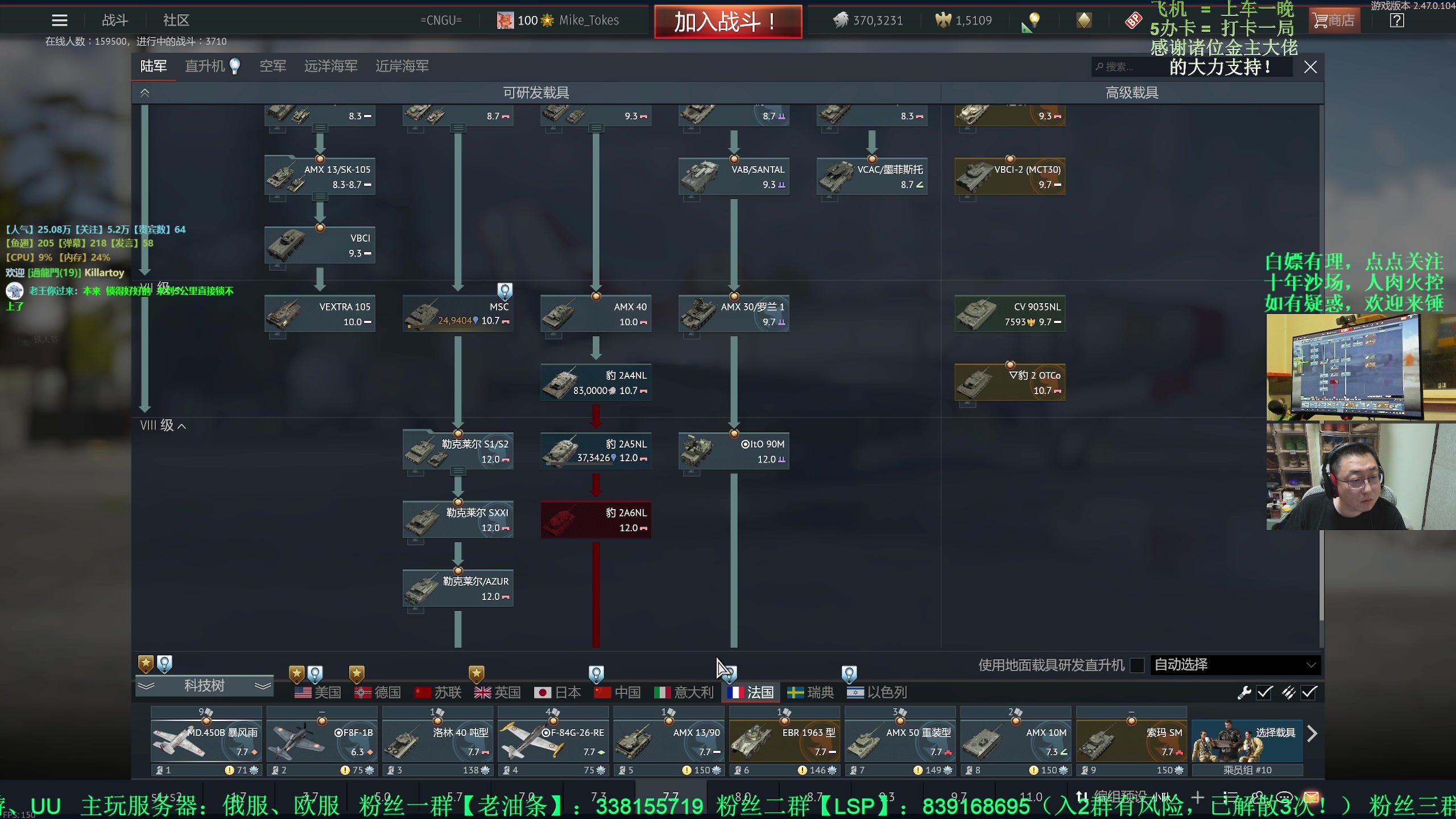Screen dimensions: 1456x819
Task: Switch to the 陆军 tab
Action: [x=154, y=66]
